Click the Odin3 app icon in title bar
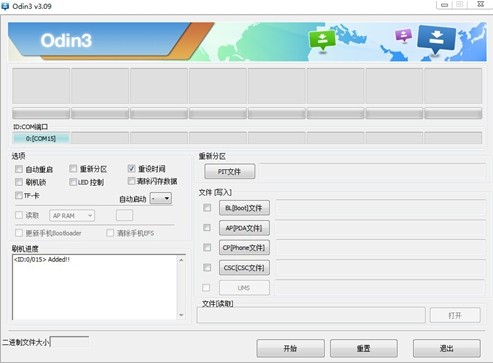 5,6
